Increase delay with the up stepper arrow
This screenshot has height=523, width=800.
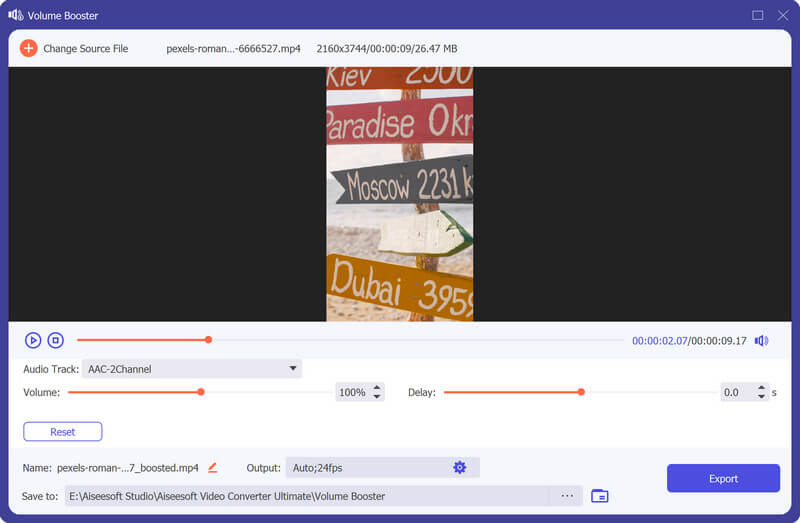tap(761, 388)
